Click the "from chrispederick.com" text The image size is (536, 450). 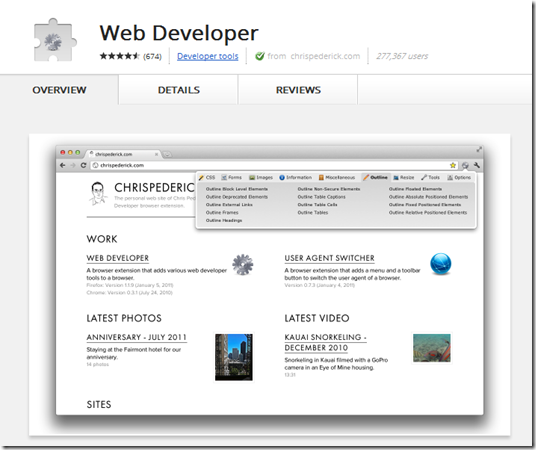coord(313,56)
